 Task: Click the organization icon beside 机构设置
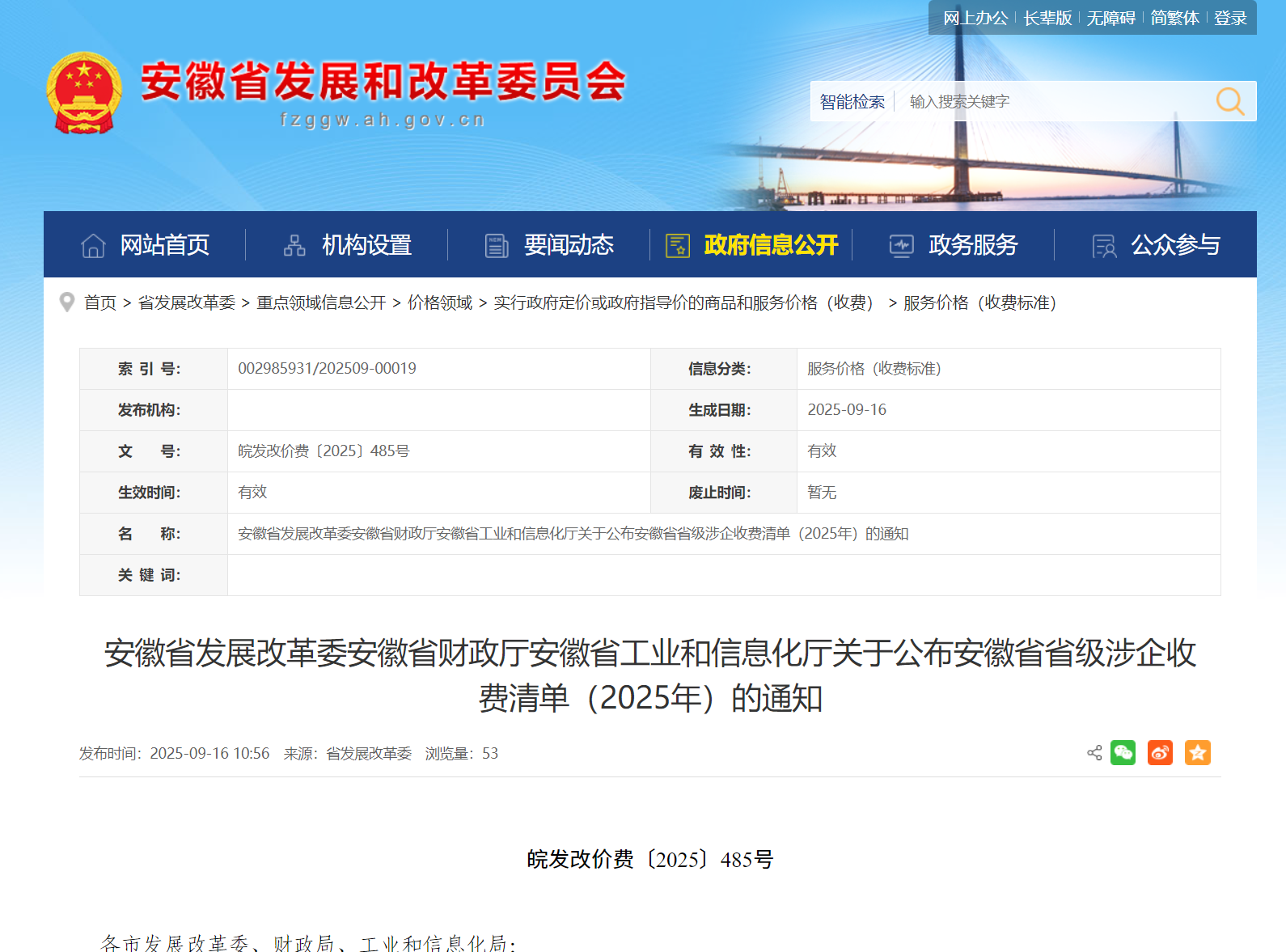[x=294, y=245]
